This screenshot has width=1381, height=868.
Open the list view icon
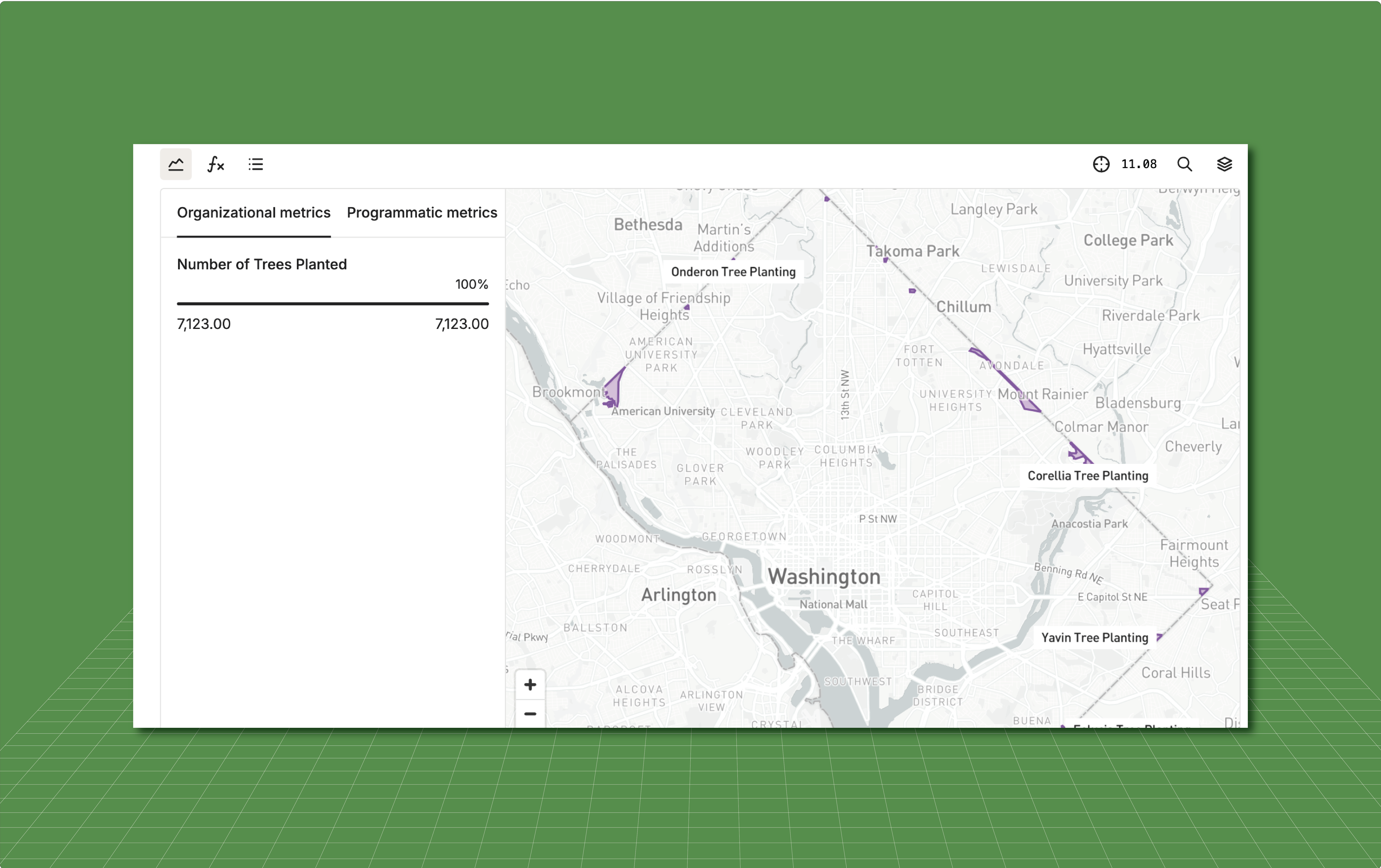[256, 164]
